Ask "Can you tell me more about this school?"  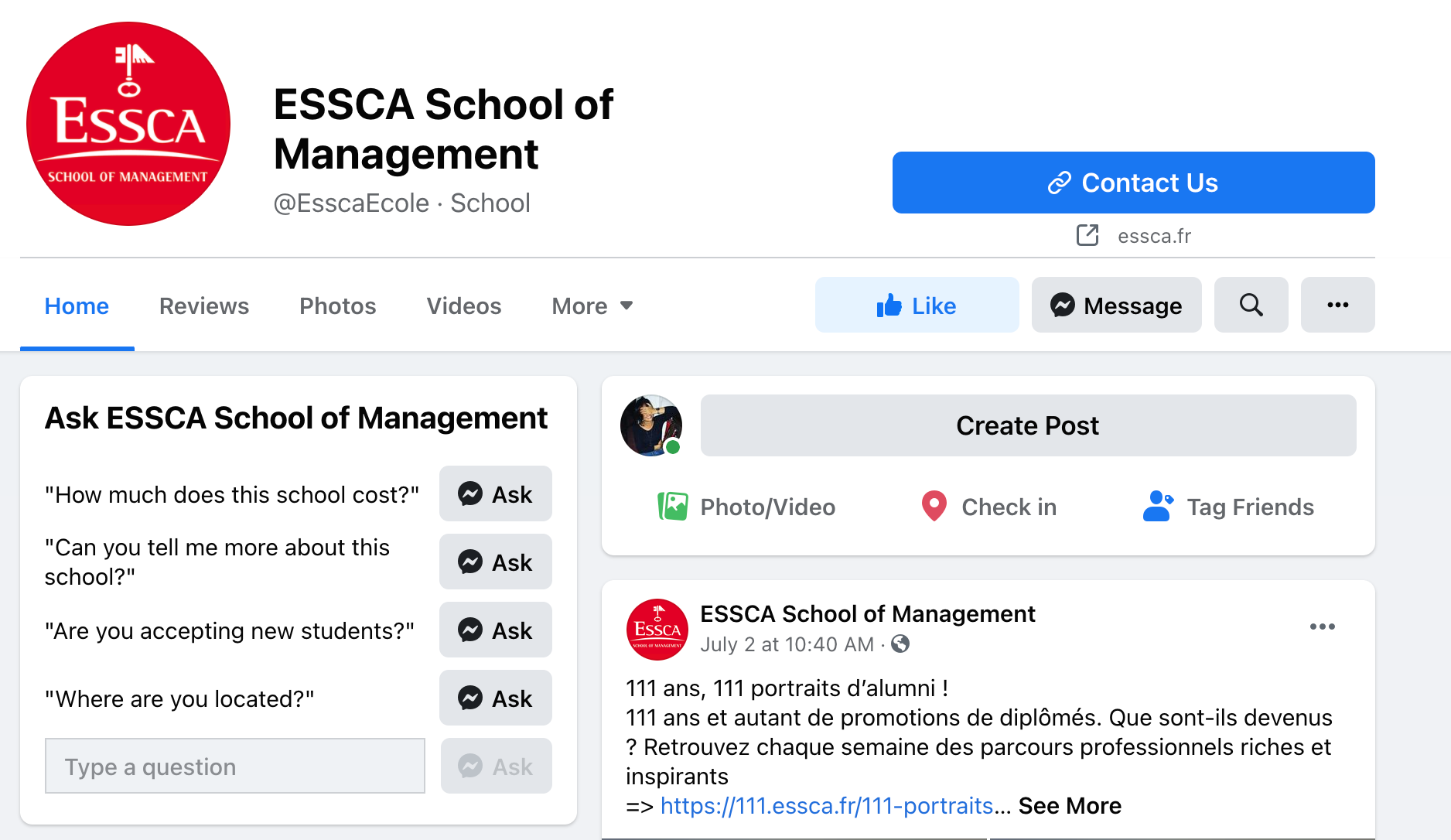pos(495,562)
